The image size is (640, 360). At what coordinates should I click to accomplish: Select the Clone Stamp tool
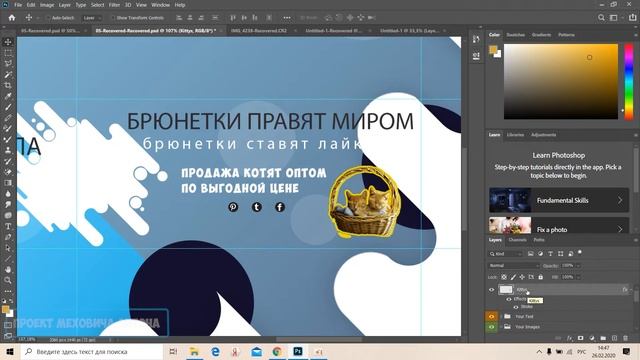pyautogui.click(x=8, y=150)
